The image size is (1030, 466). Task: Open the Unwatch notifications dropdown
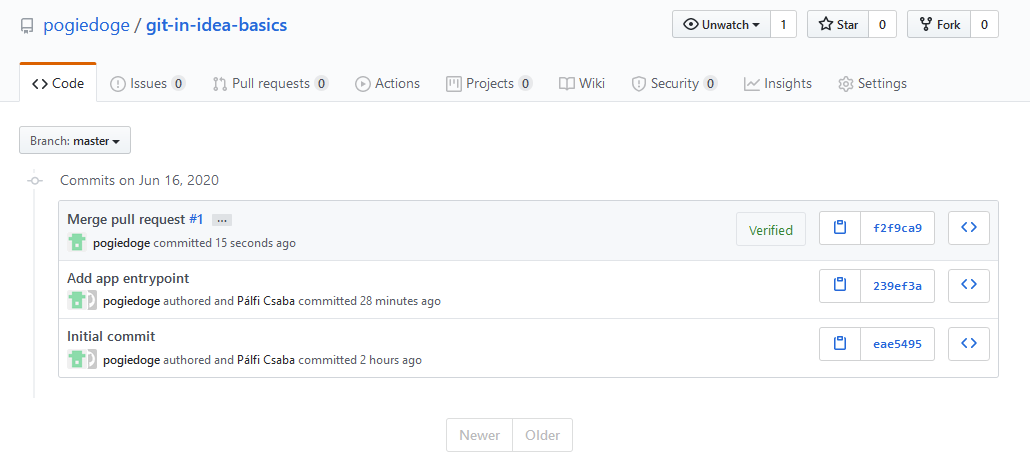721,24
